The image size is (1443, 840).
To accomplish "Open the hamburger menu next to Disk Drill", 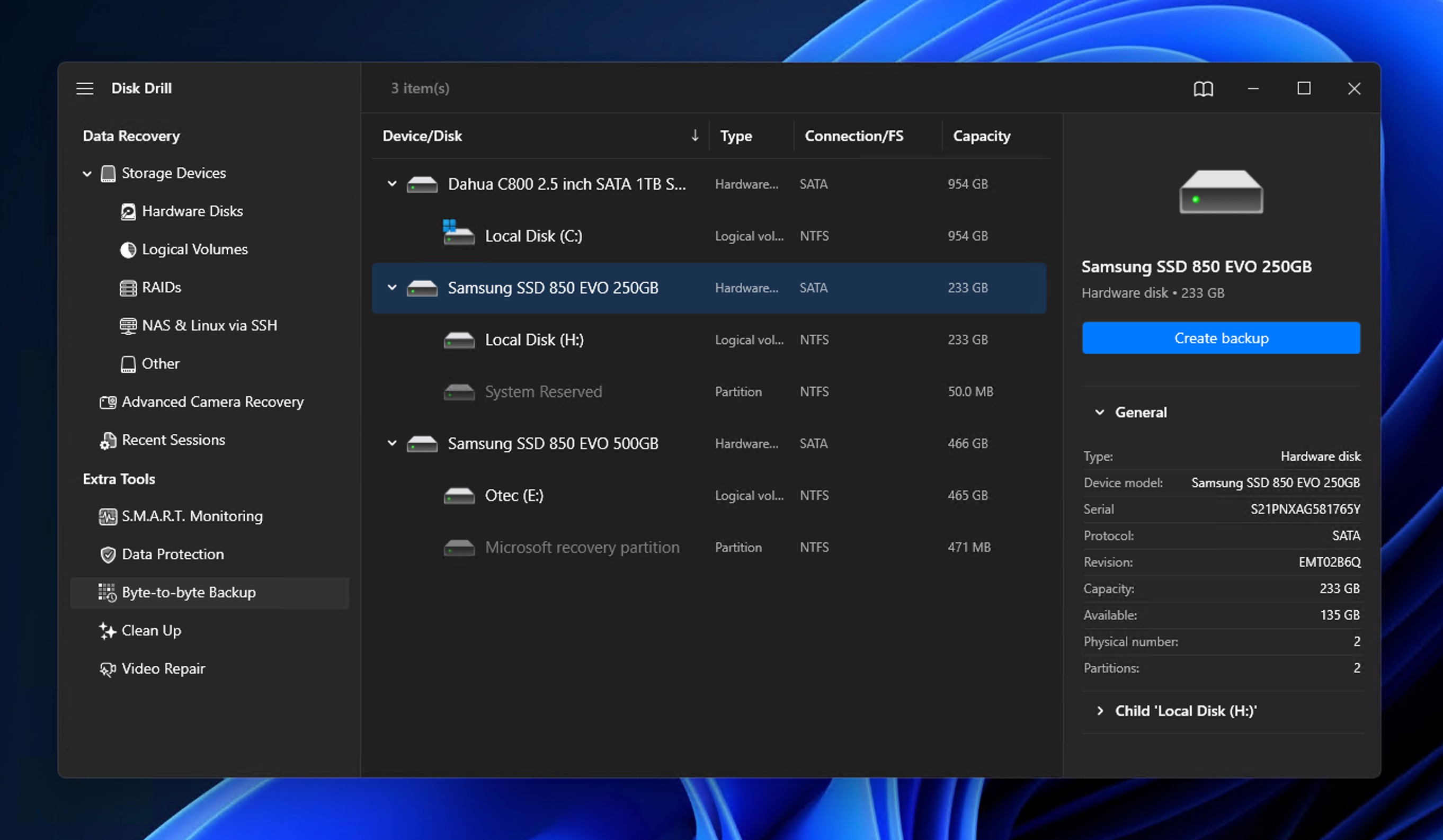I will coord(85,88).
